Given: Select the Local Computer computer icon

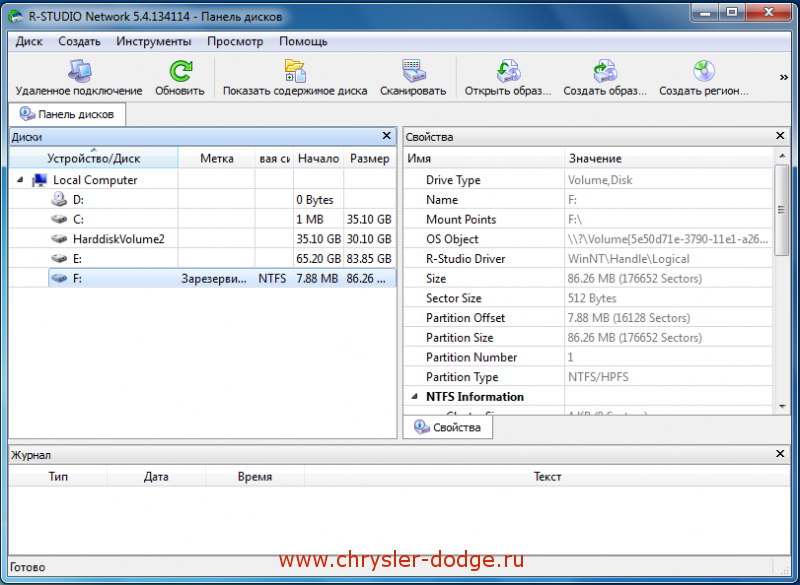Looking at the screenshot, I should click(39, 180).
